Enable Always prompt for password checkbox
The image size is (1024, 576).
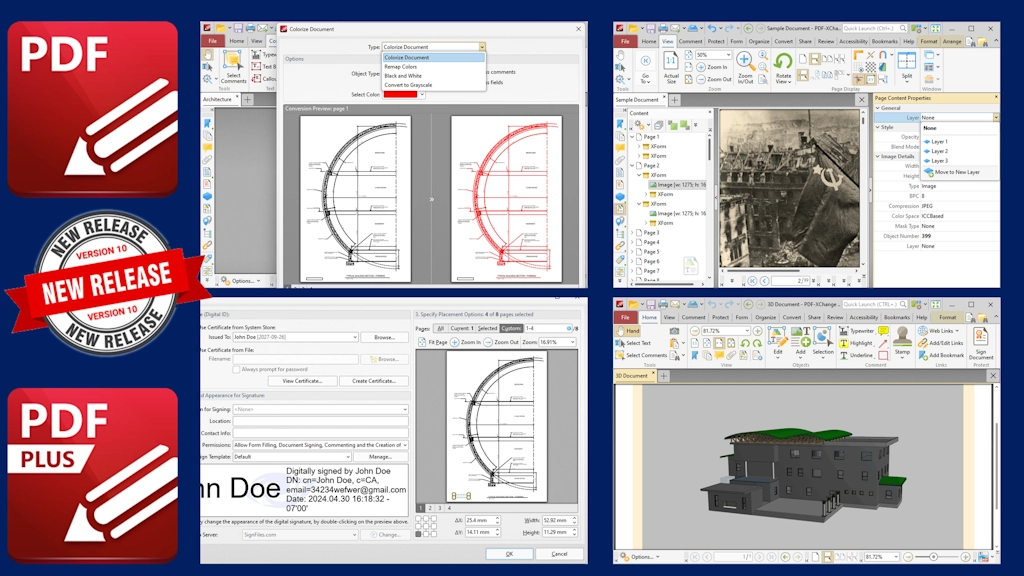pos(237,370)
